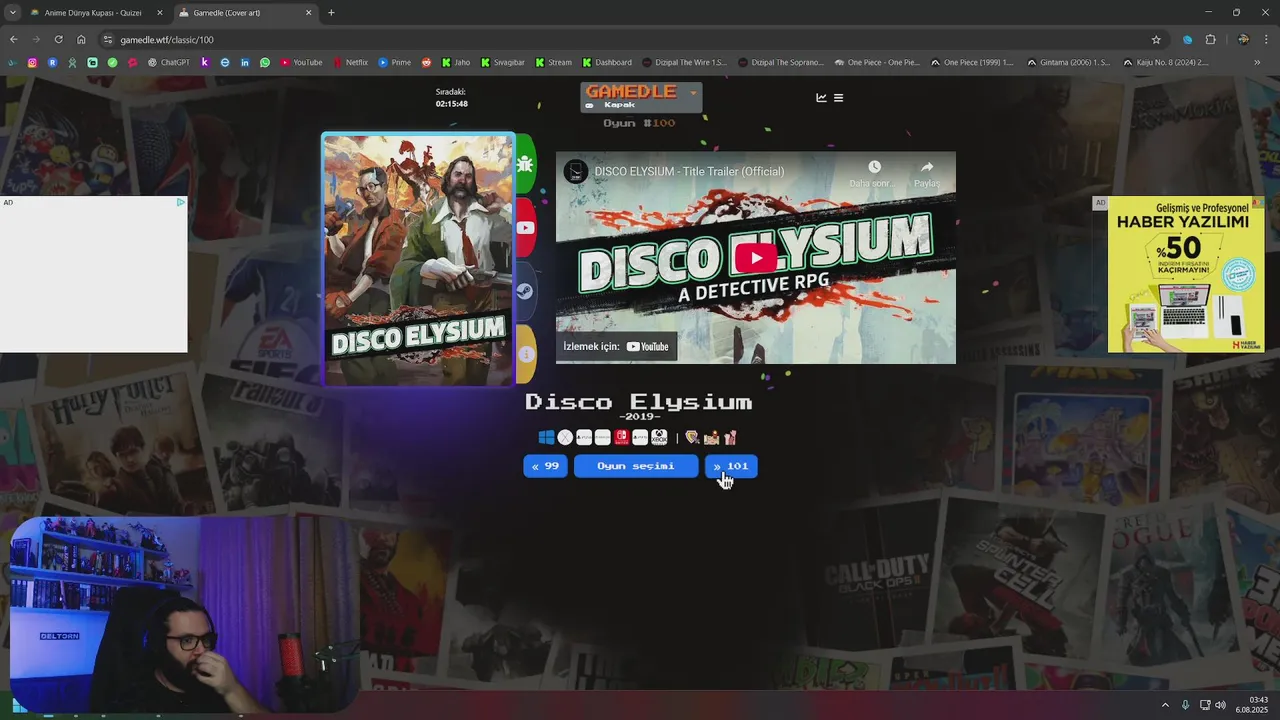The width and height of the screenshot is (1280, 720).
Task: Click the Disco Elysium cover art
Action: 418,259
